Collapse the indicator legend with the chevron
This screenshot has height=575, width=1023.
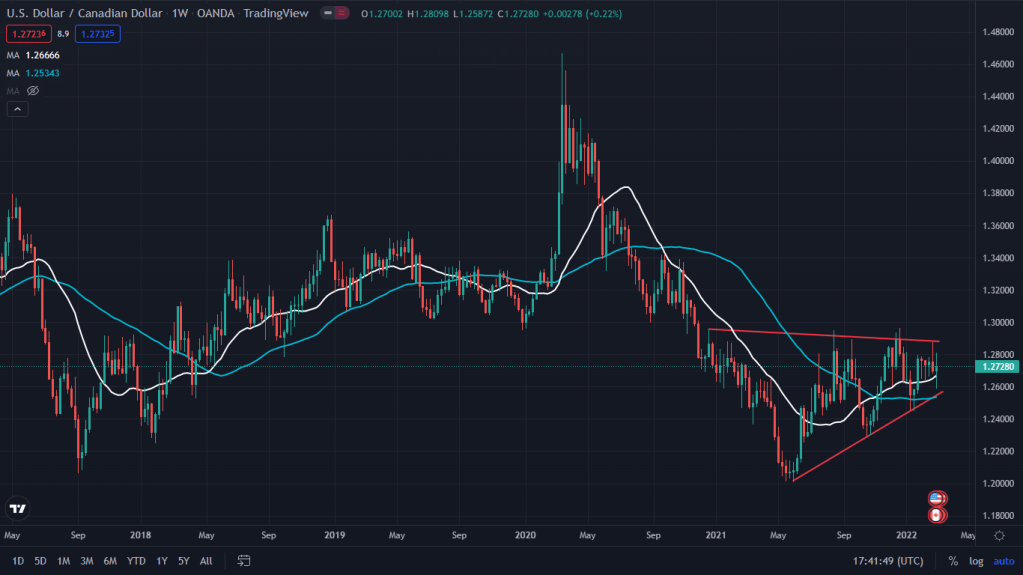coord(17,109)
